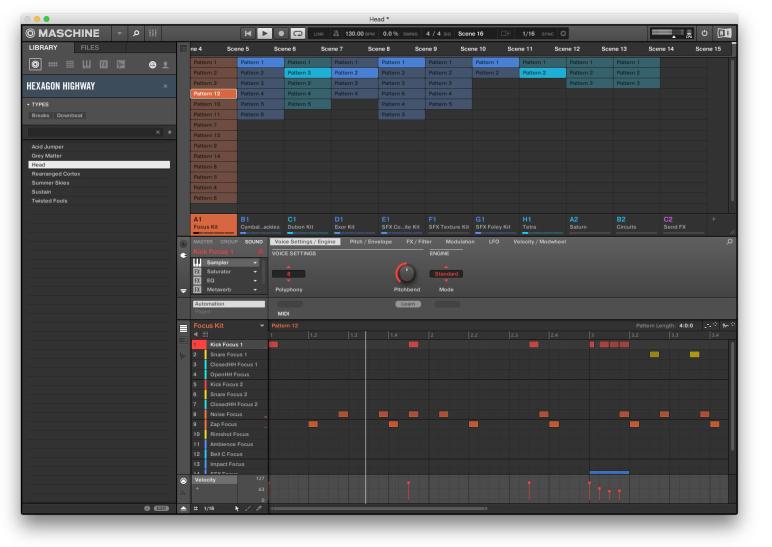Toggle the favorites star next to search

point(169,132)
